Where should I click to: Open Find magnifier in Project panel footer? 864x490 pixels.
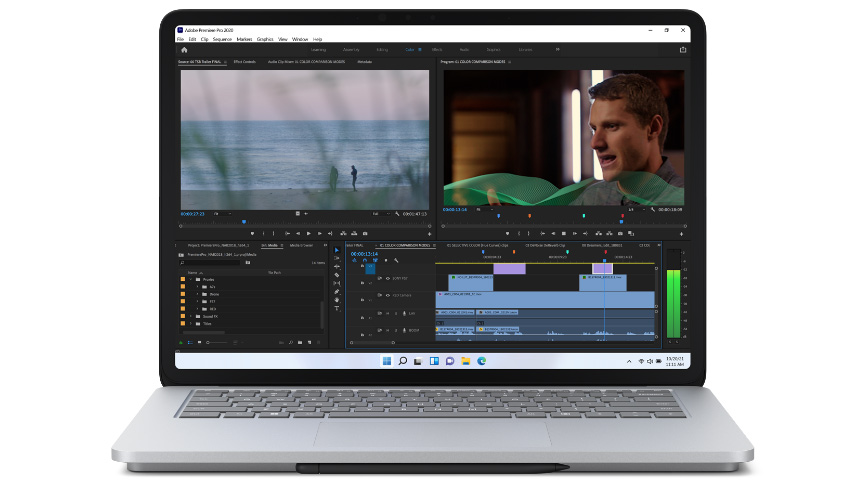291,343
